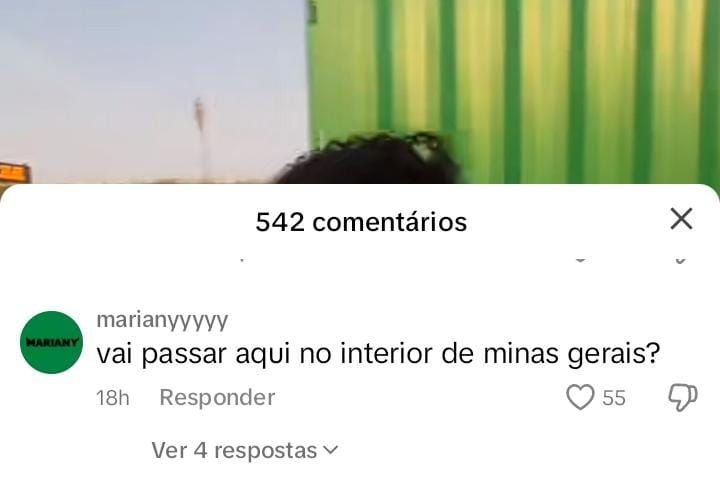The height and width of the screenshot is (480, 720).
Task: Reply using the Responder button
Action: click(217, 397)
